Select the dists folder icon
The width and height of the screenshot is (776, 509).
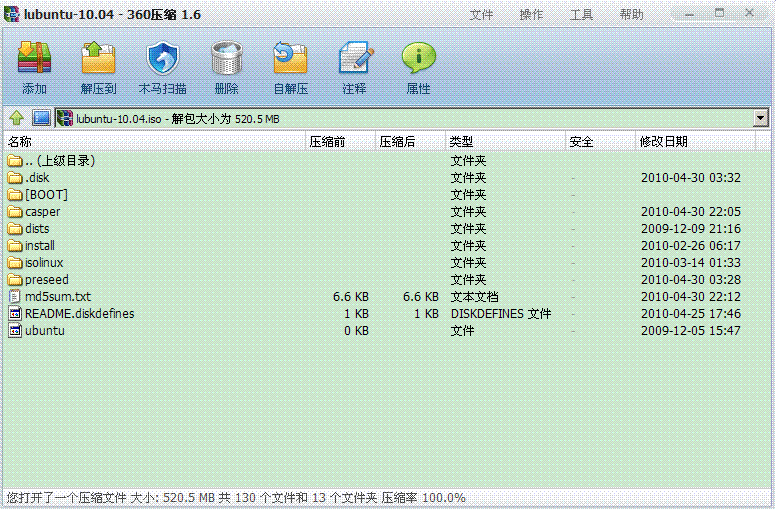coord(15,229)
